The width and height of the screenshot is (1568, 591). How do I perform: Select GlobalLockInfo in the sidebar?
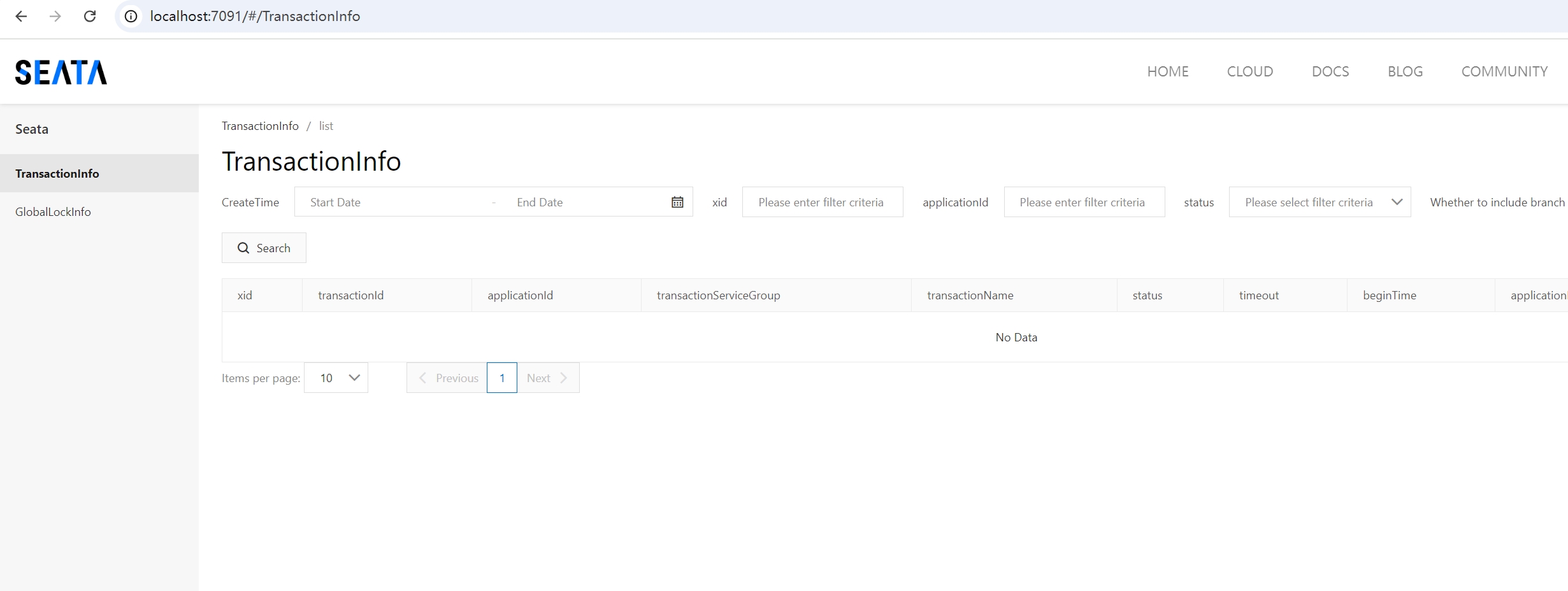click(x=53, y=211)
